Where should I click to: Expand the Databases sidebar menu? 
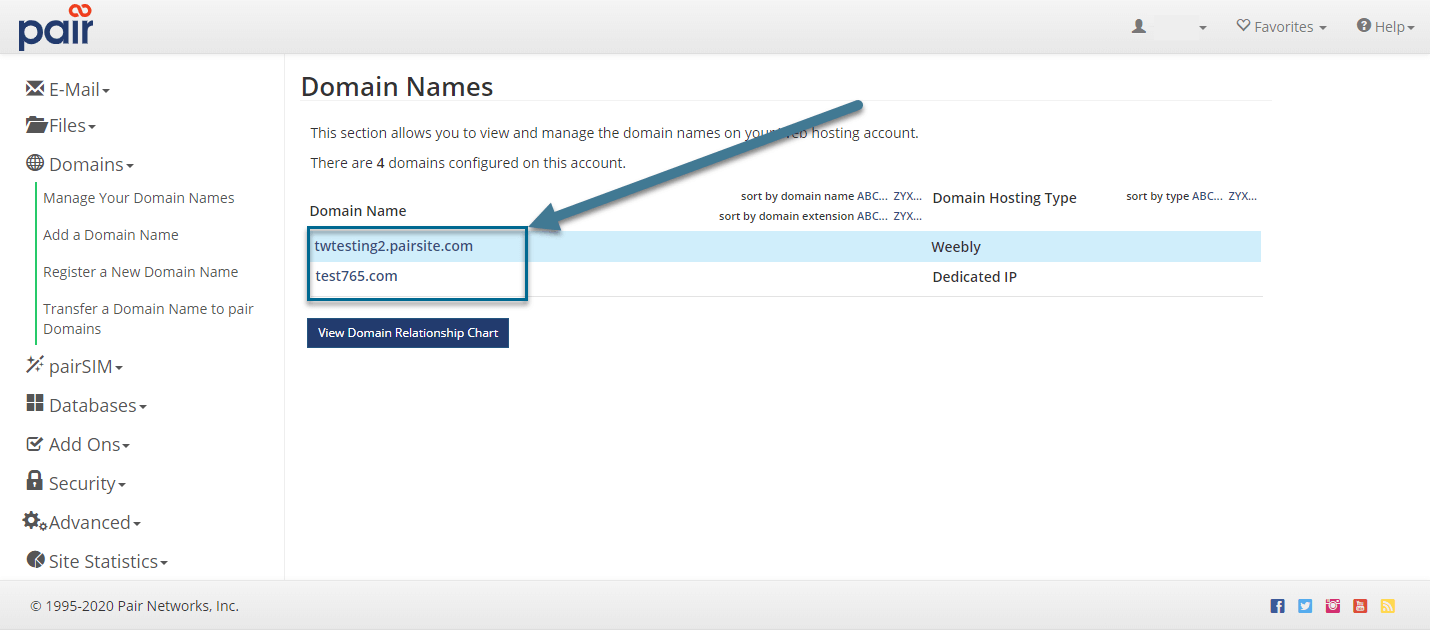tap(86, 405)
